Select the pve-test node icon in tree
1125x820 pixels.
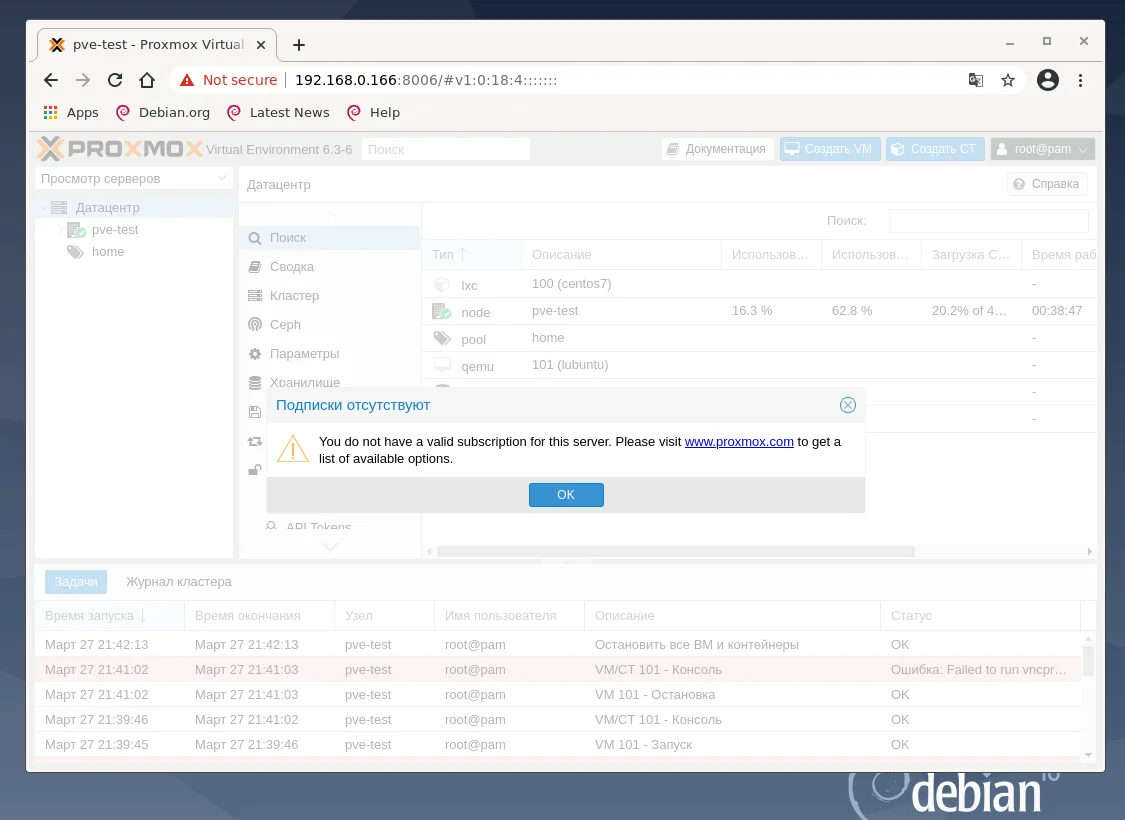(77, 229)
